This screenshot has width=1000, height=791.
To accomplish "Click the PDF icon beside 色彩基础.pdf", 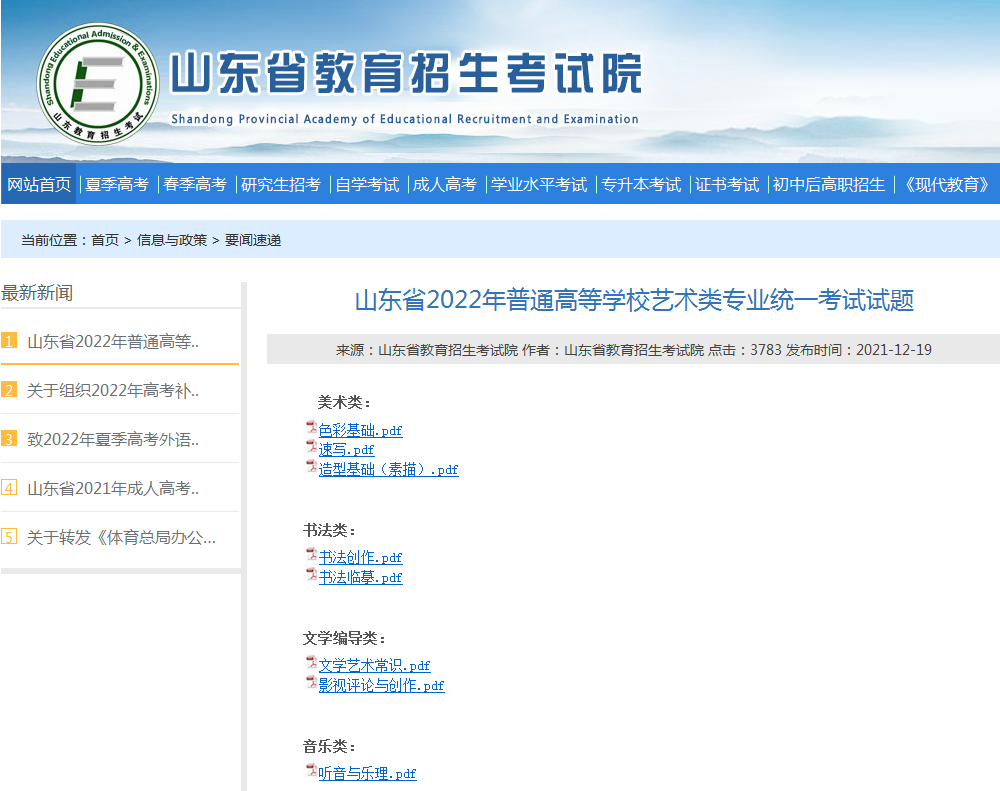I will (310, 429).
